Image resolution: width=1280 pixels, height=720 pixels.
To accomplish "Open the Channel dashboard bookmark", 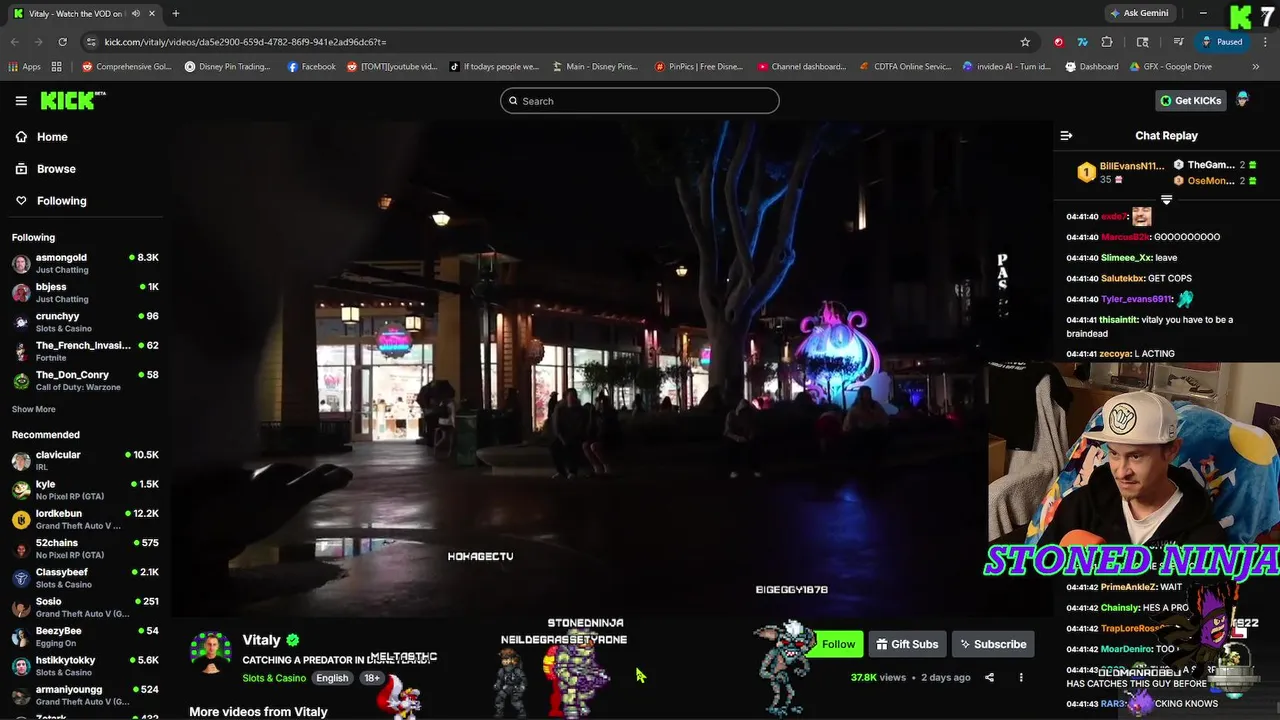I will tap(801, 67).
